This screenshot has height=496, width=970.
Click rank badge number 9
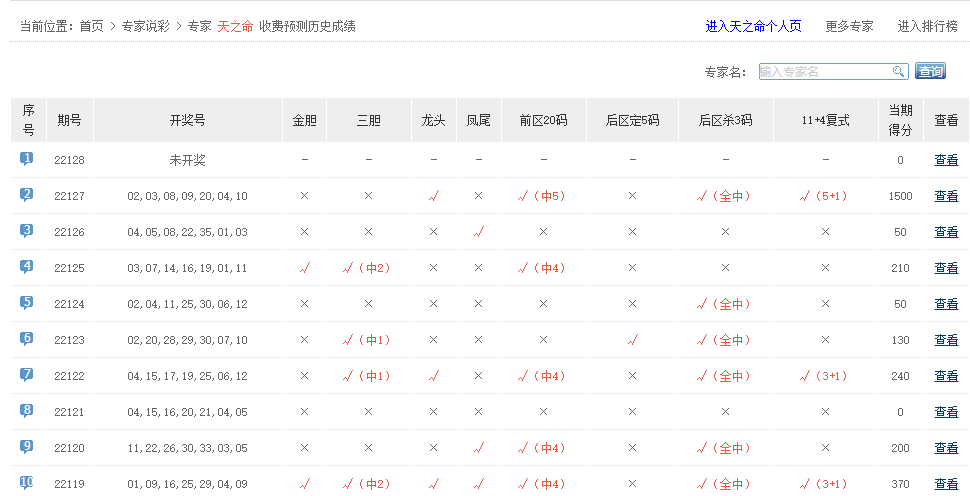click(27, 447)
